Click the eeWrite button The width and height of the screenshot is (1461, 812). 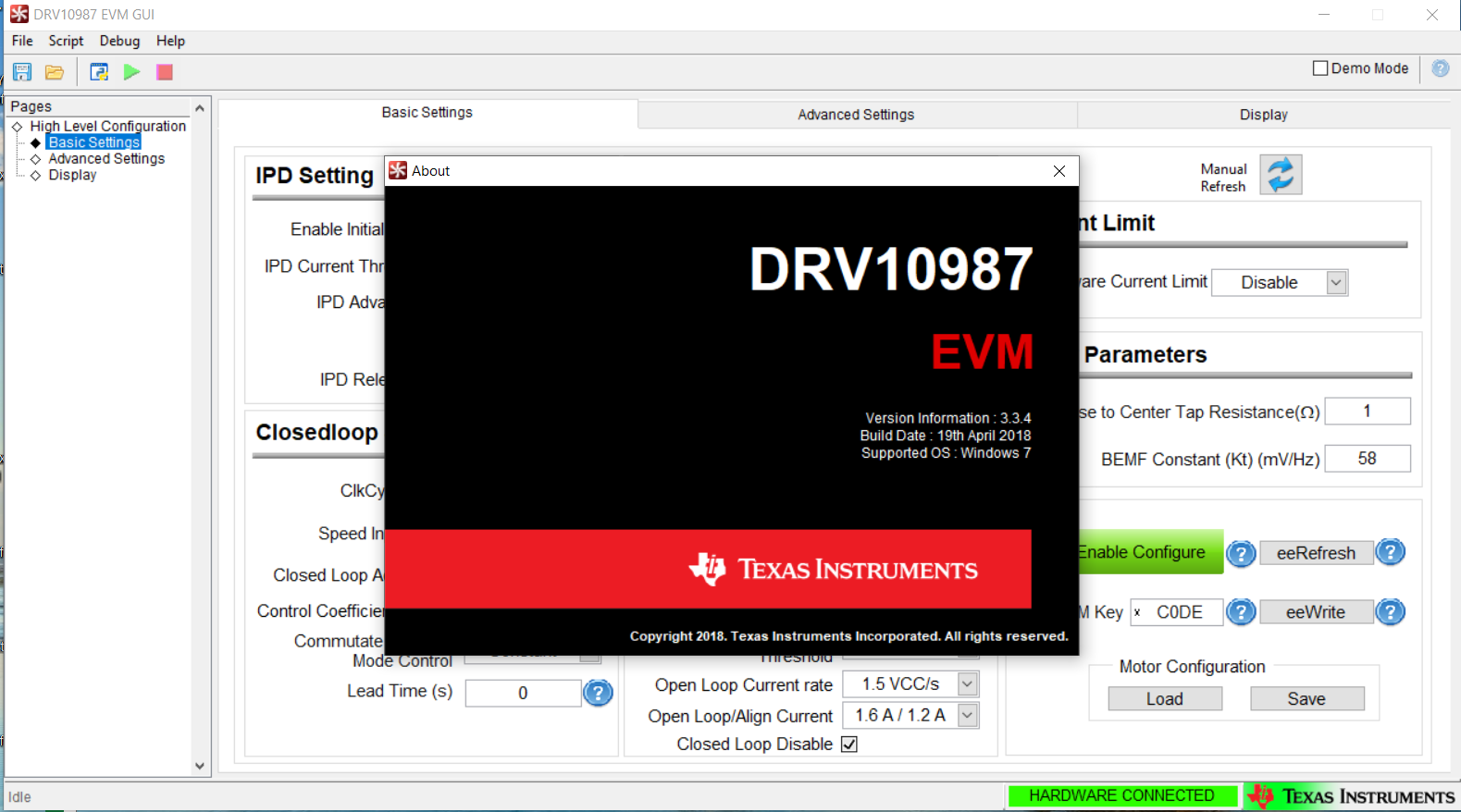1317,612
